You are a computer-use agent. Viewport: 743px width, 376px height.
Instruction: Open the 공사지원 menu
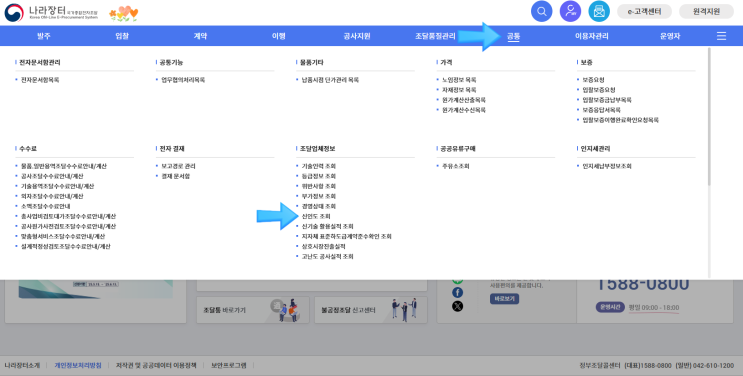pyautogui.click(x=357, y=36)
